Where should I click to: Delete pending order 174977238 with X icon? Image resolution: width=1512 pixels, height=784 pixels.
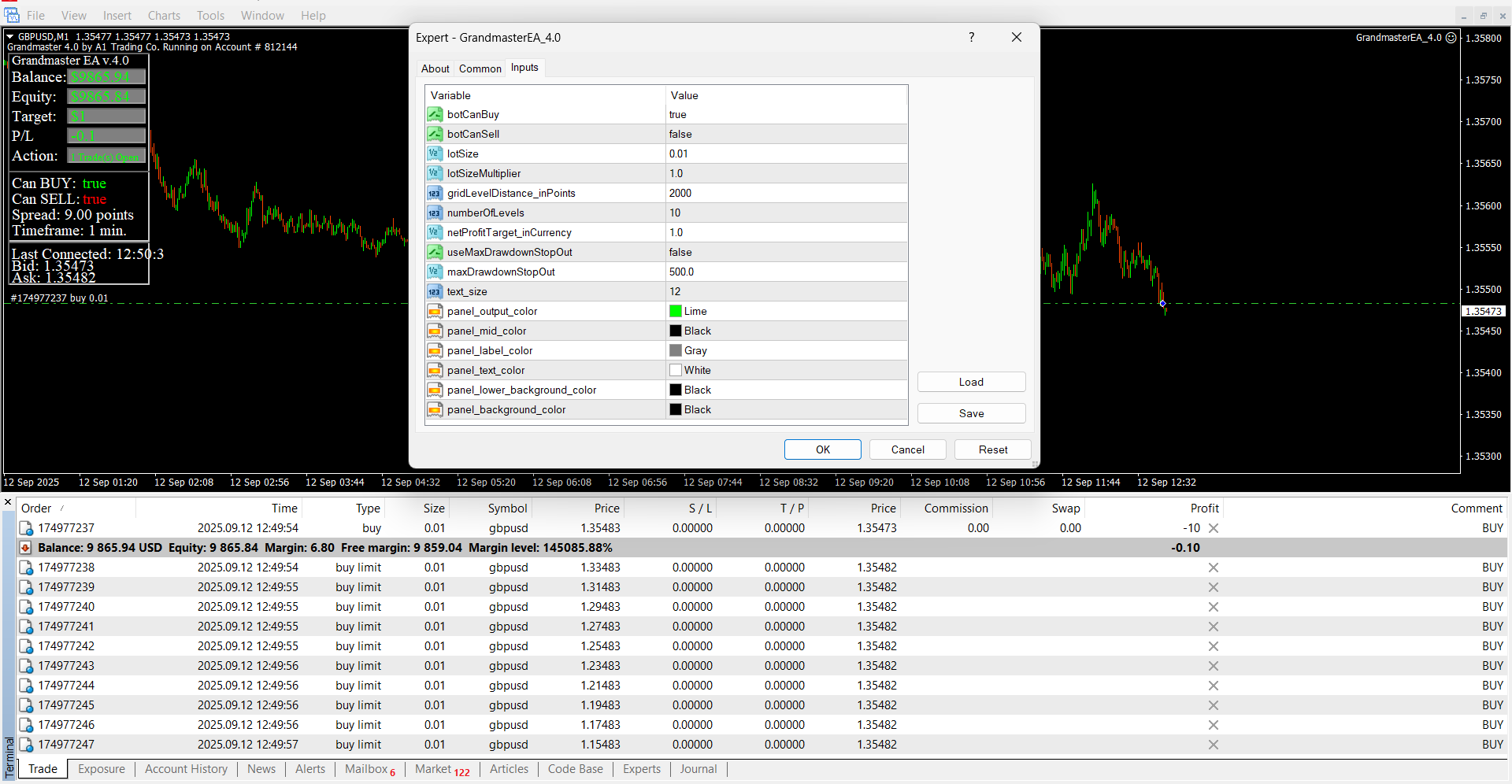(1214, 568)
